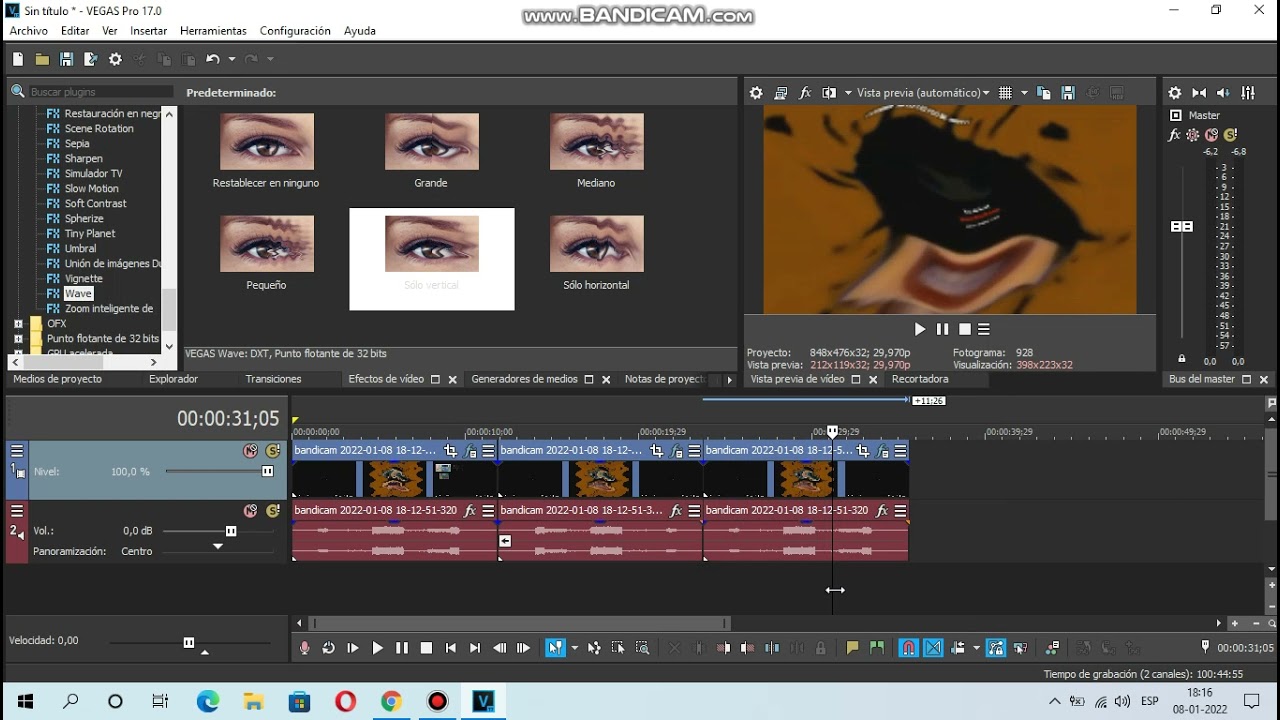Play the preview from the video preview panel
This screenshot has height=720, width=1280.
920,329
